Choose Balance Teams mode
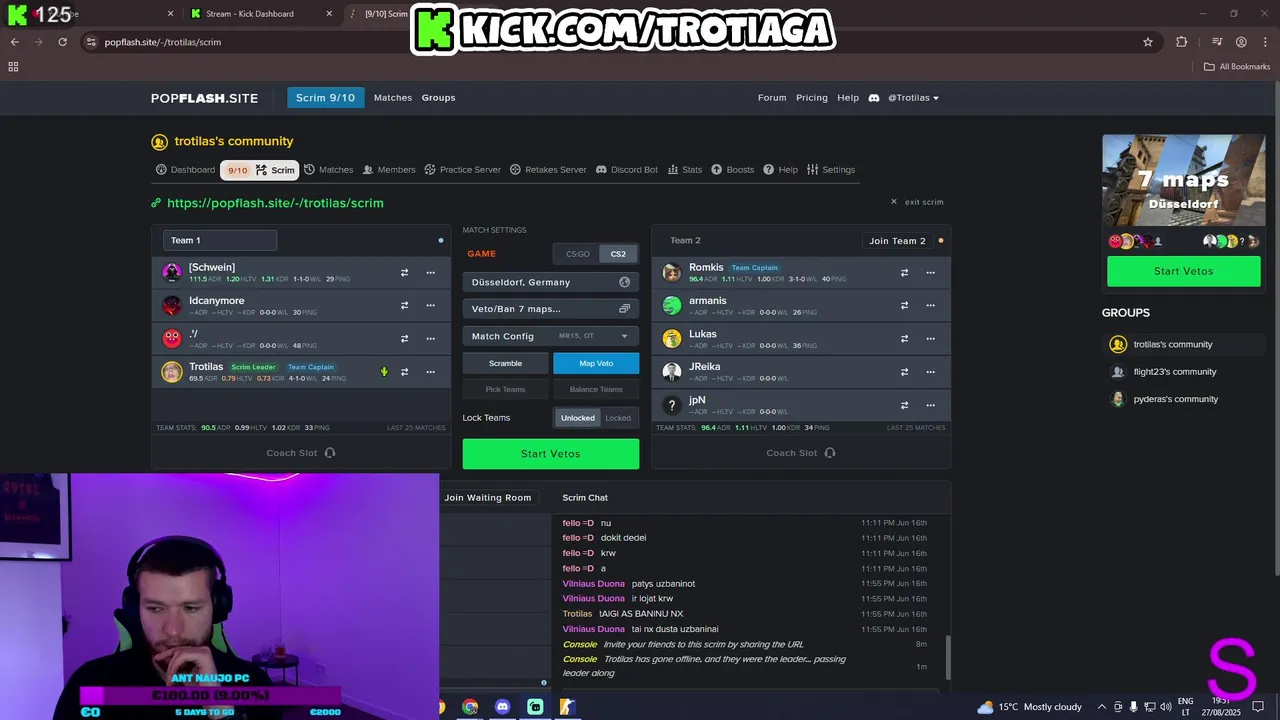This screenshot has width=1280, height=720. (596, 389)
